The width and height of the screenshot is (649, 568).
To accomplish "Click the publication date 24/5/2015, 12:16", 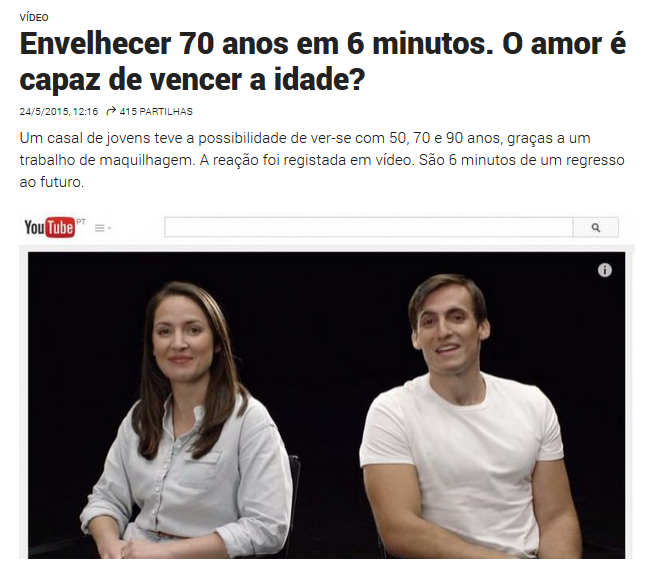I will (x=59, y=112).
